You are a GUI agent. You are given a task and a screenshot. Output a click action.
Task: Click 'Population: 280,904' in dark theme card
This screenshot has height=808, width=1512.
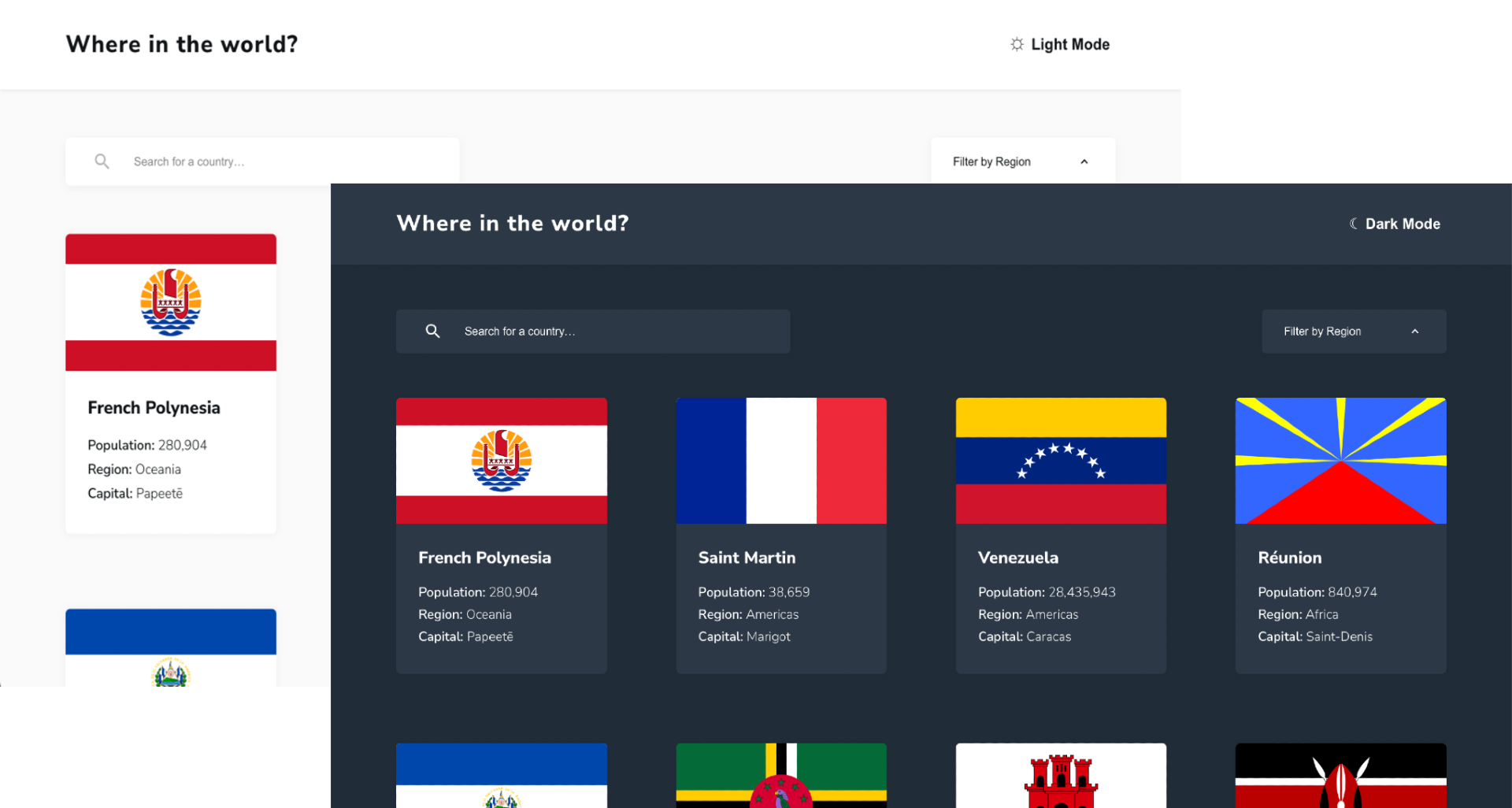(478, 592)
